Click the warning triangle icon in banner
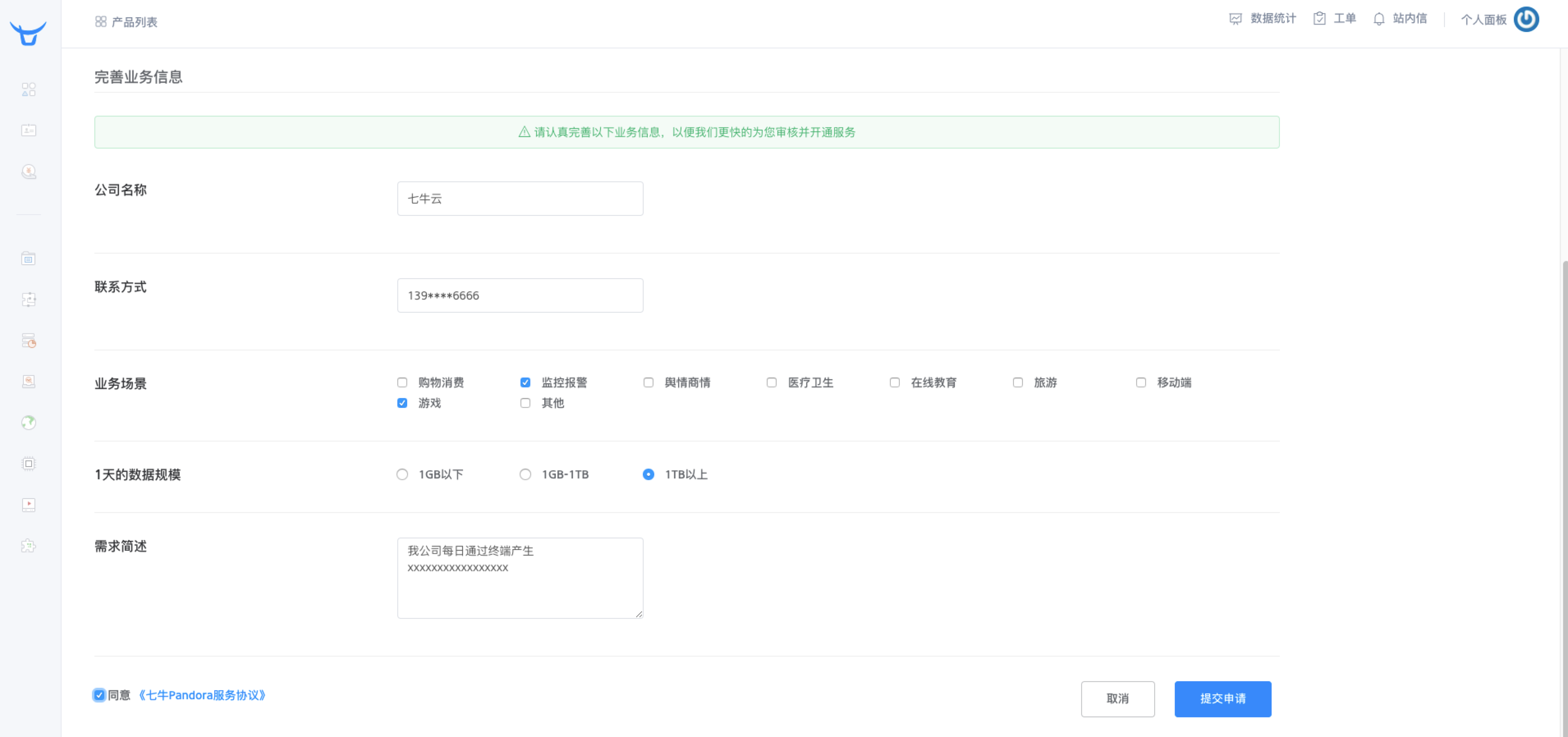The width and height of the screenshot is (1568, 737). (x=524, y=131)
